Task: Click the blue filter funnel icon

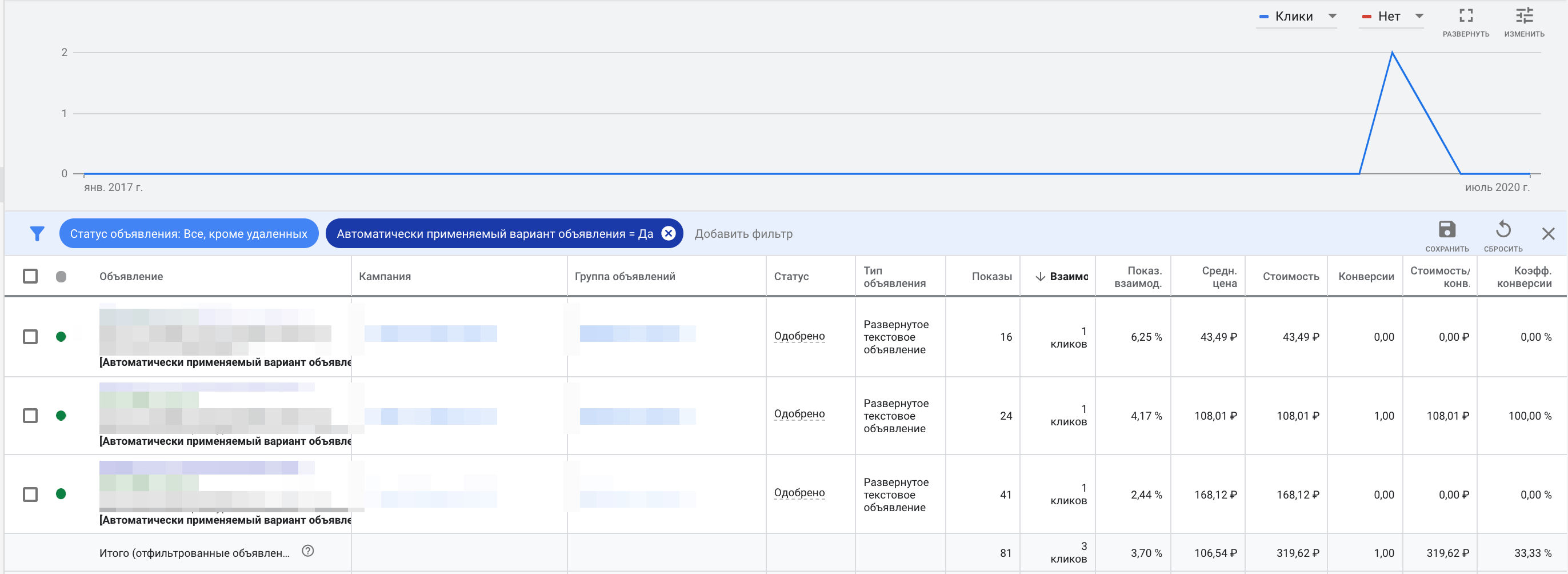Action: point(37,234)
